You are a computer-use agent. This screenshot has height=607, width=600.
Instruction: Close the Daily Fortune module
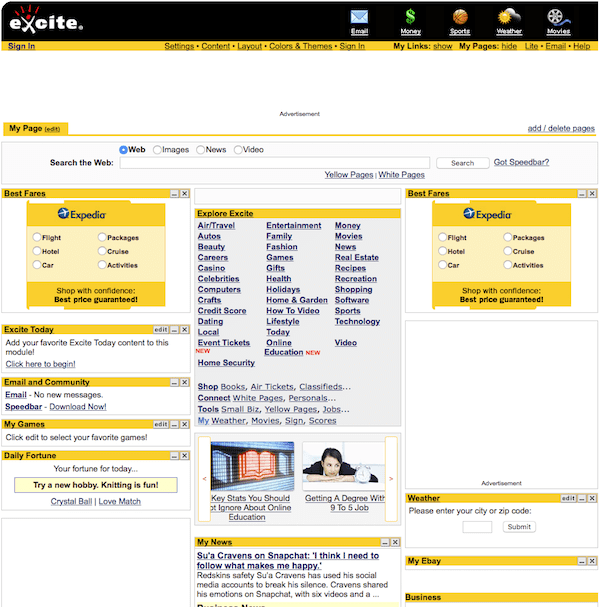(185, 456)
